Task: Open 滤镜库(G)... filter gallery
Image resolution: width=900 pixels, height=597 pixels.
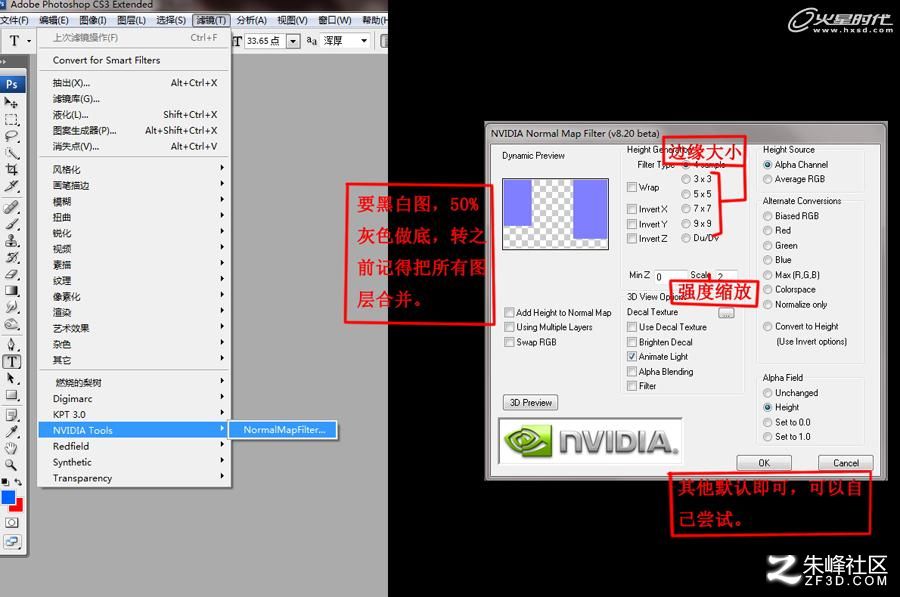Action: pyautogui.click(x=134, y=99)
